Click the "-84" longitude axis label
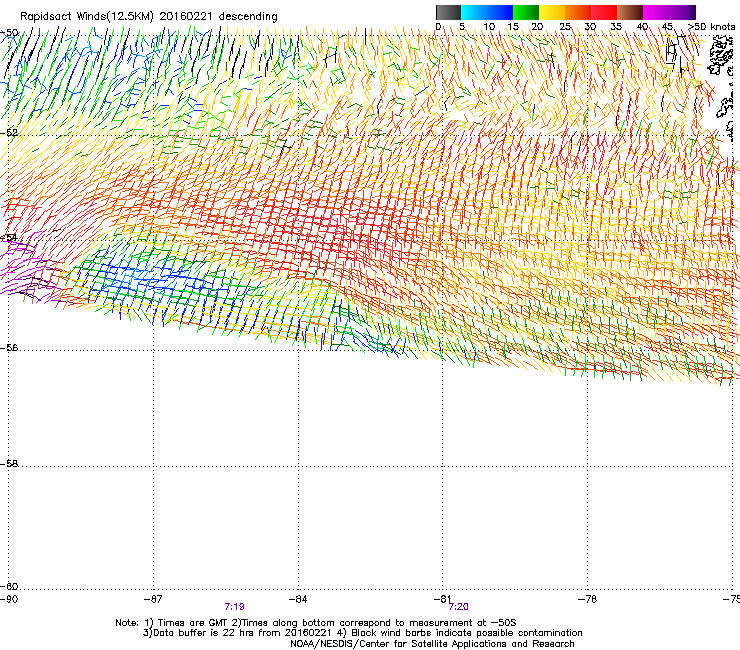740x650 pixels. tap(298, 599)
